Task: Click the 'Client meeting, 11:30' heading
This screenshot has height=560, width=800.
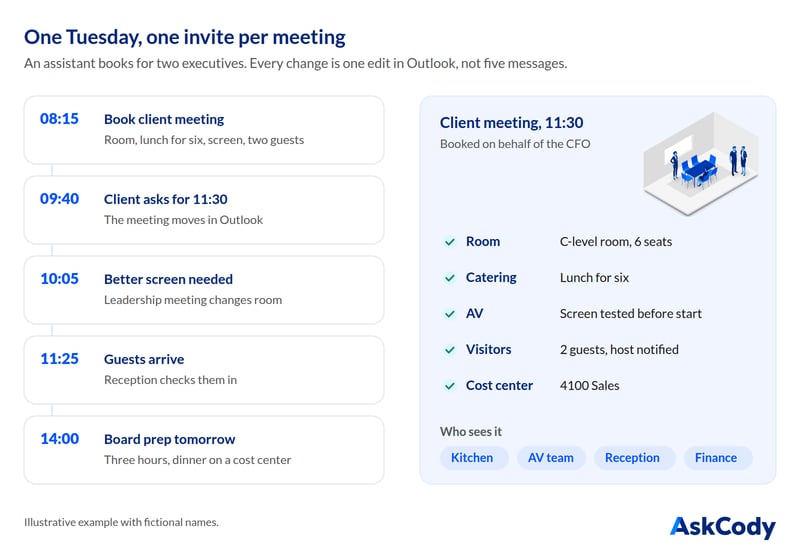Action: 512,123
